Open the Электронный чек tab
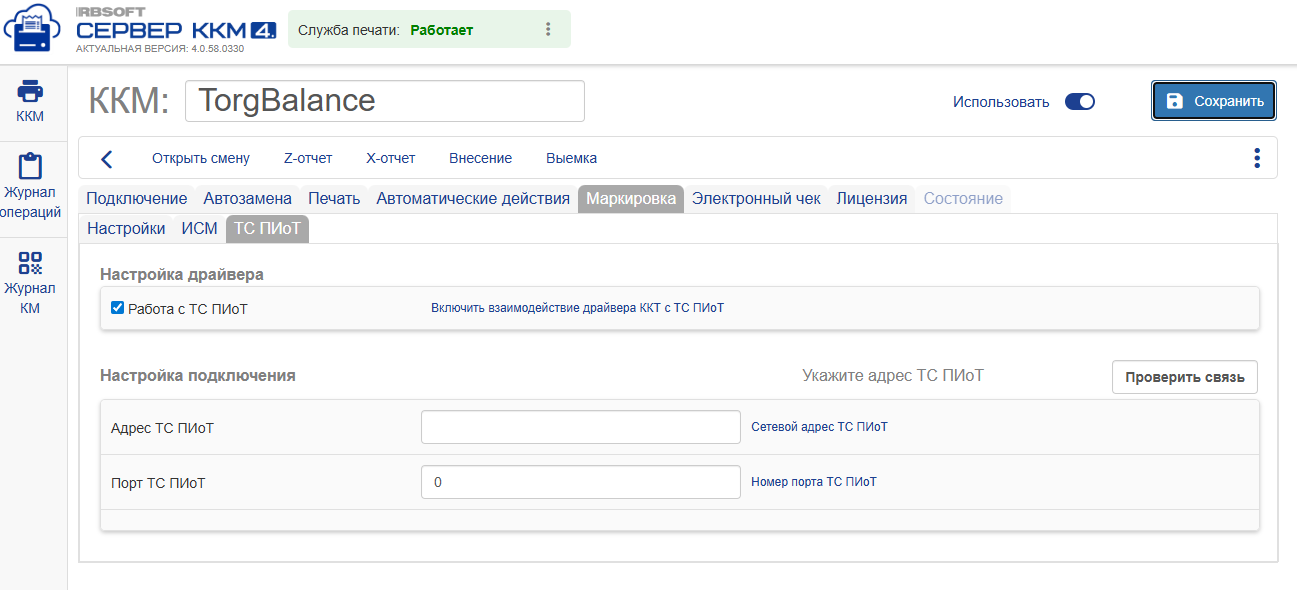 coord(756,198)
